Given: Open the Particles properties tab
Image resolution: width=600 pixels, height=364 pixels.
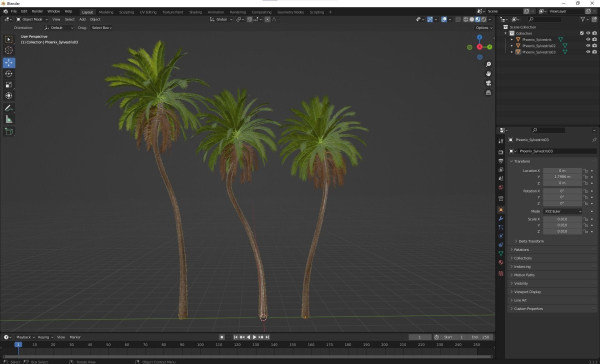Looking at the screenshot, I should (x=501, y=227).
